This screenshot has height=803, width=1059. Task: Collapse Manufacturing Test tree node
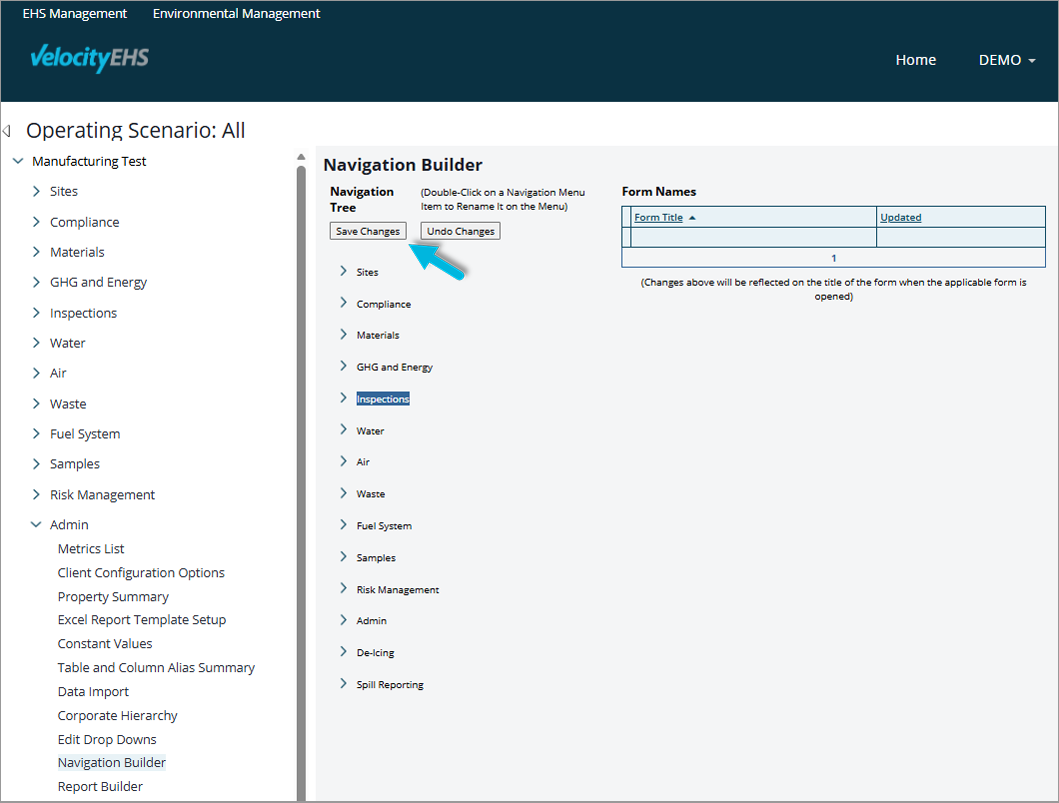18,161
